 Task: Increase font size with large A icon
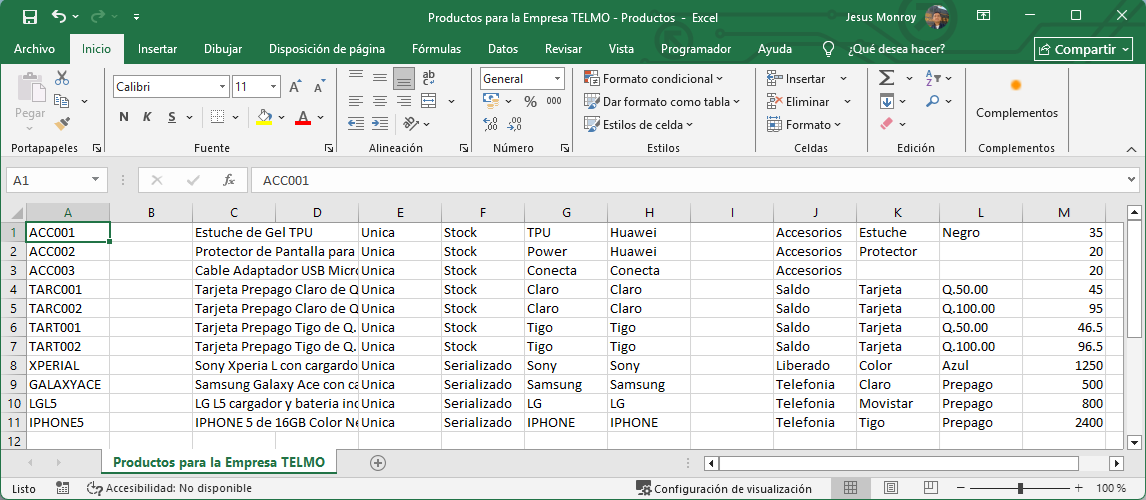click(295, 87)
